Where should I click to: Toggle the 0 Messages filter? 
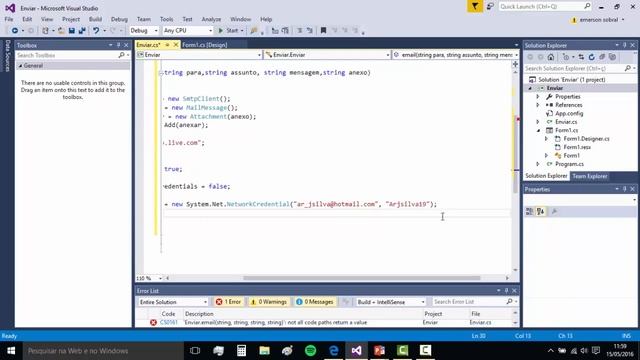point(315,302)
